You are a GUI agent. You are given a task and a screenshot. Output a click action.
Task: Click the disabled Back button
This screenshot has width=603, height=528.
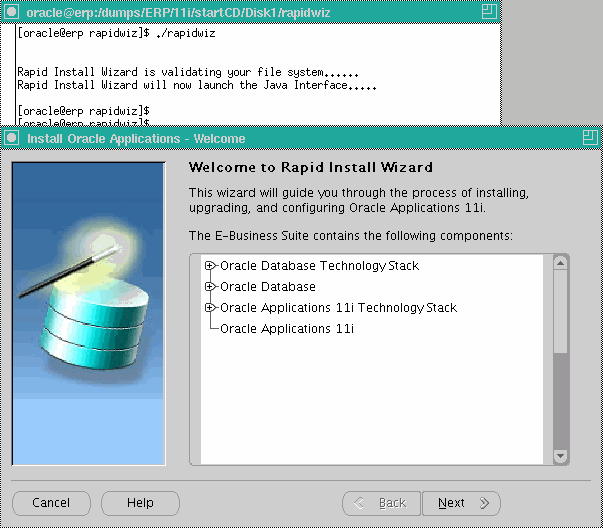click(x=381, y=503)
